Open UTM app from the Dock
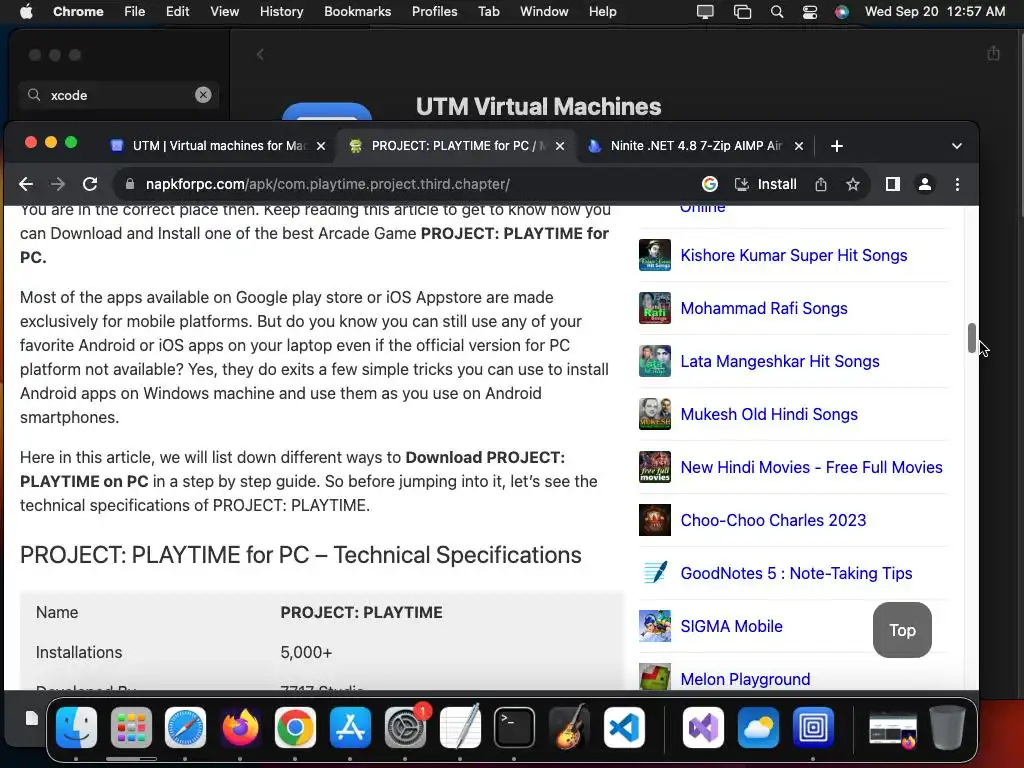1024x768 pixels. [812, 728]
